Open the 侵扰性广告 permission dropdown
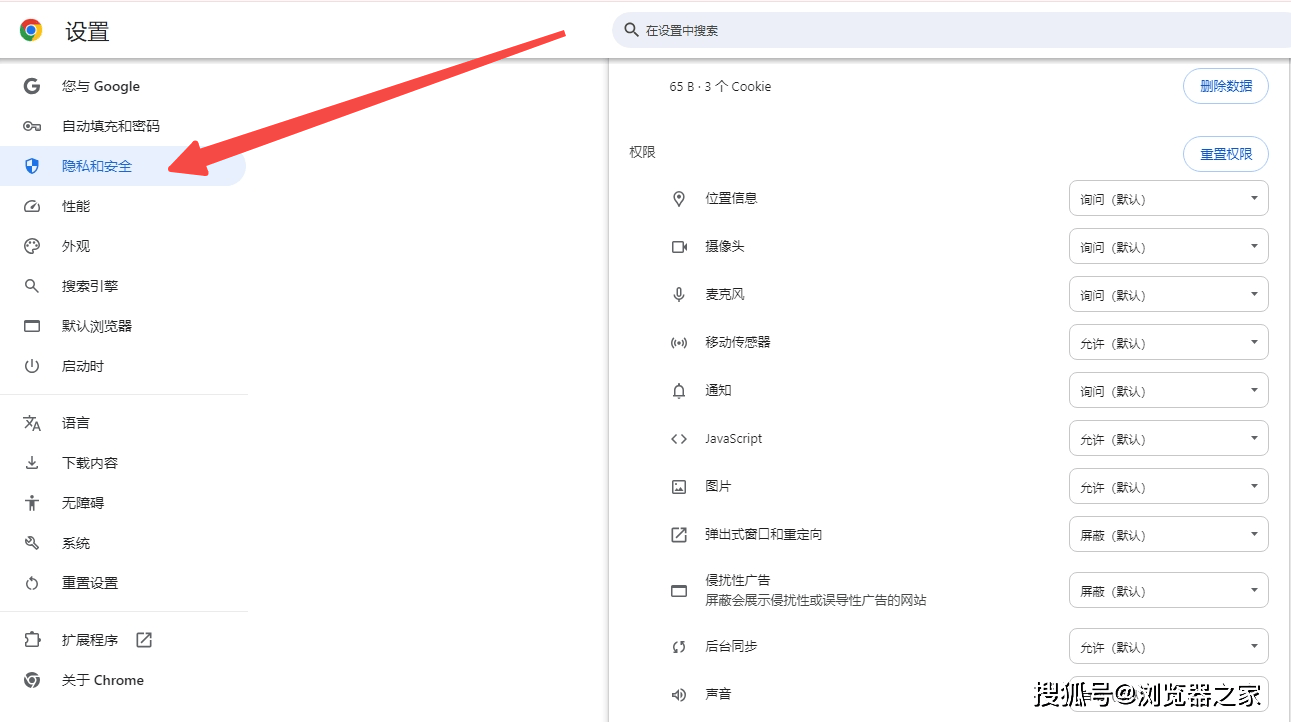This screenshot has height=722, width=1291. [x=1169, y=590]
